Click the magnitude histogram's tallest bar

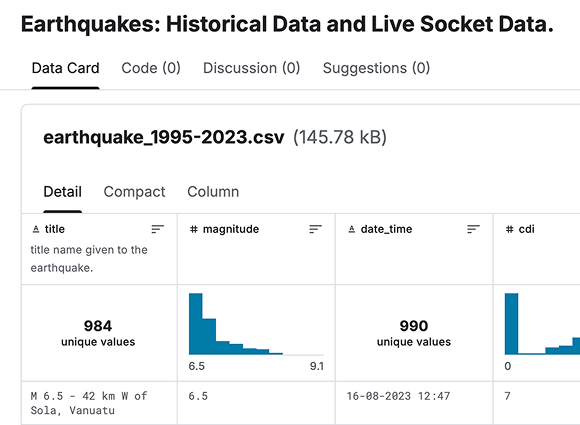(196, 324)
